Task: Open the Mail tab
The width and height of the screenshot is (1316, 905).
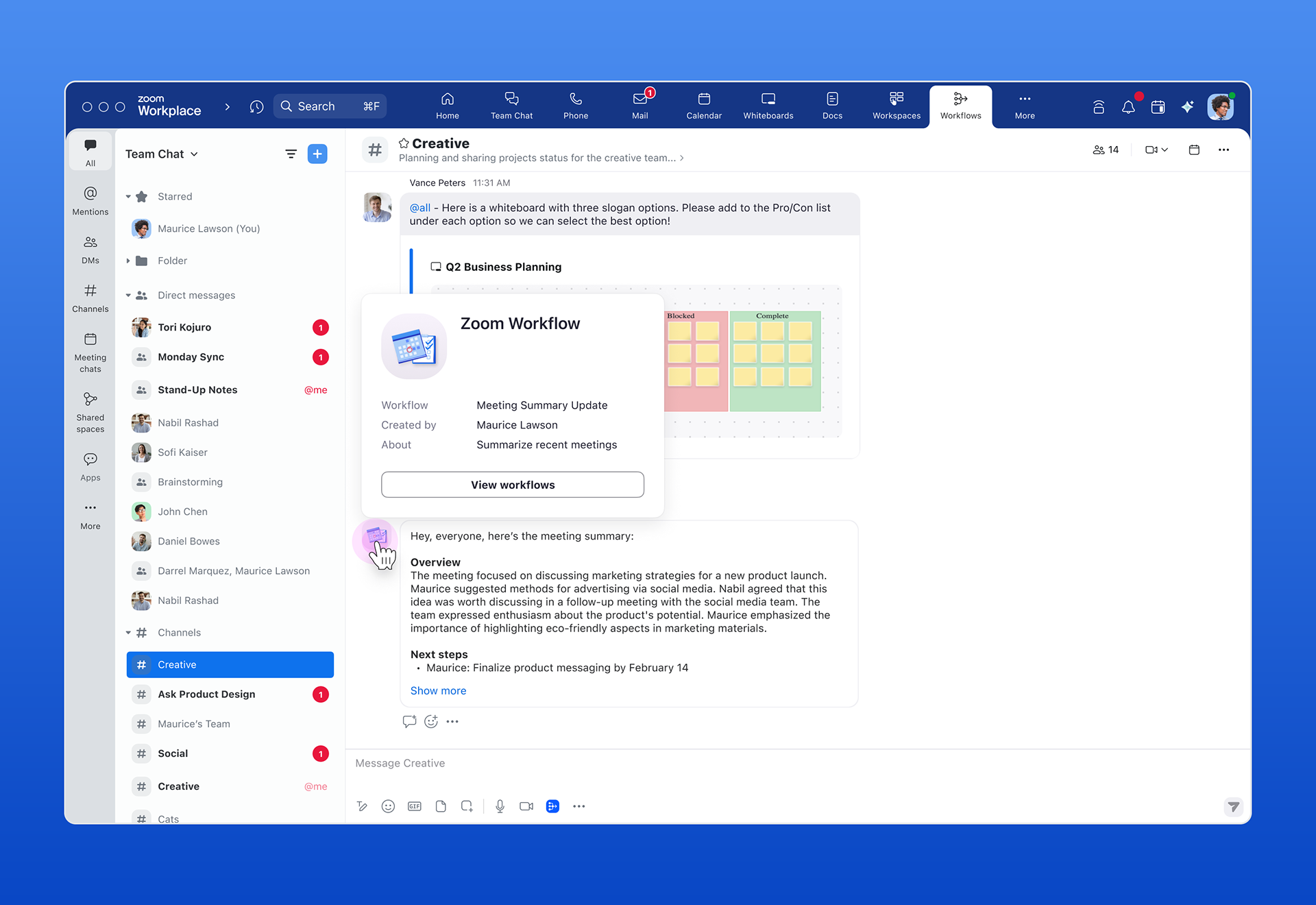Action: pyautogui.click(x=640, y=106)
